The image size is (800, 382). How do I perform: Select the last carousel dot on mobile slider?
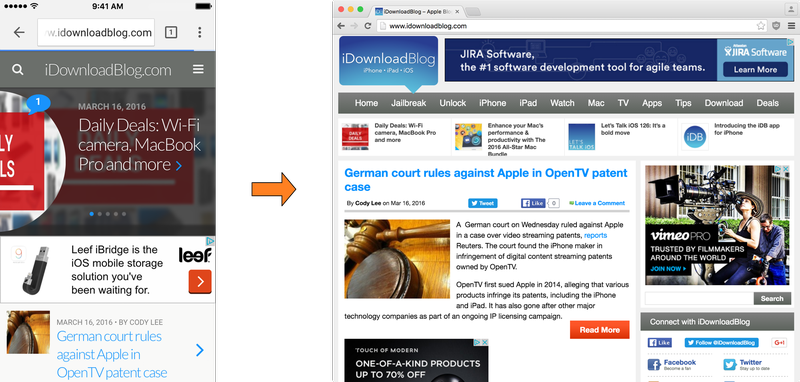(124, 214)
